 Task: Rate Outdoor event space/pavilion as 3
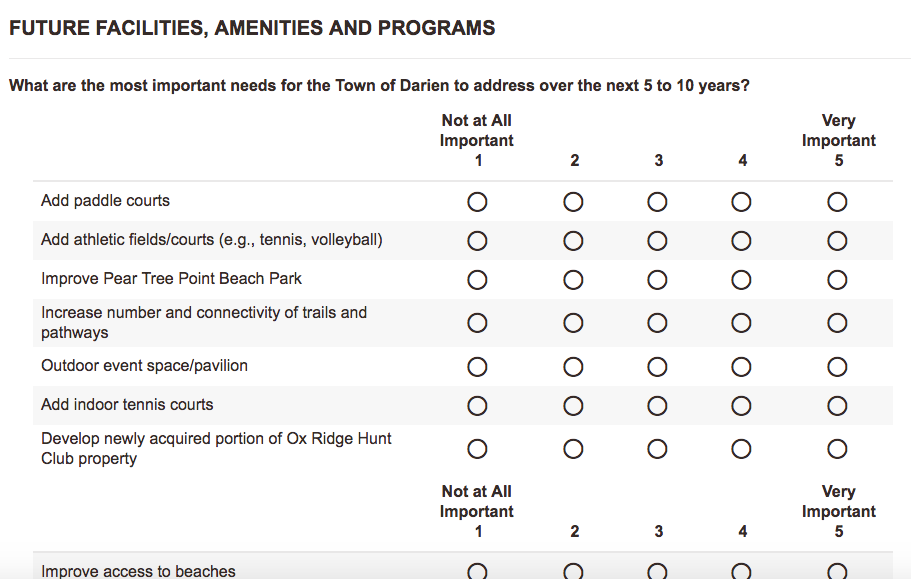click(657, 366)
